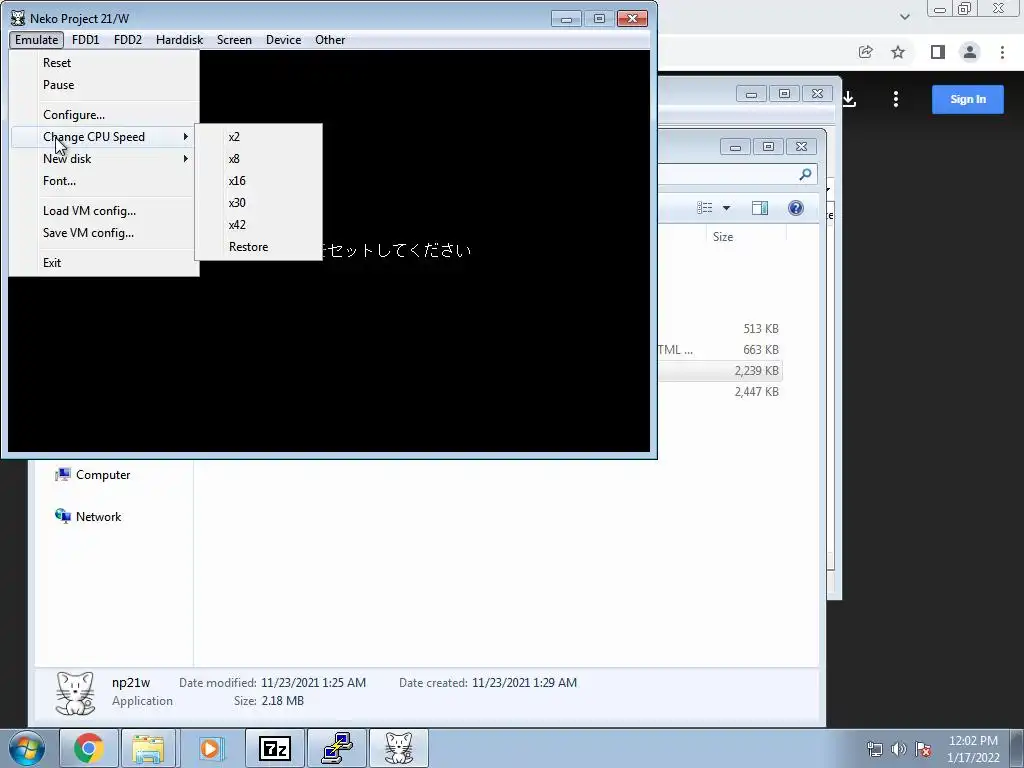Open the page's vertical dots menu

896,99
